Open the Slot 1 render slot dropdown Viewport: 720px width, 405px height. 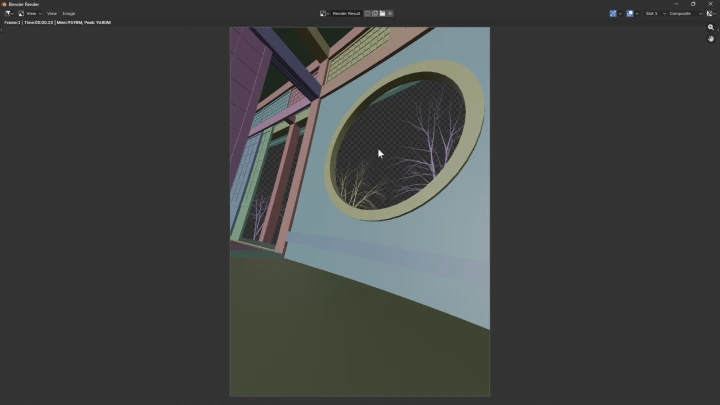[655, 14]
